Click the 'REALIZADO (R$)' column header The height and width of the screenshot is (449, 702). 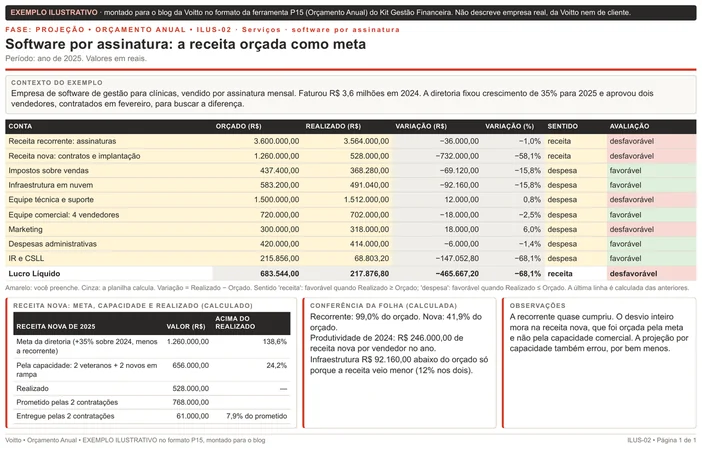pyautogui.click(x=333, y=126)
